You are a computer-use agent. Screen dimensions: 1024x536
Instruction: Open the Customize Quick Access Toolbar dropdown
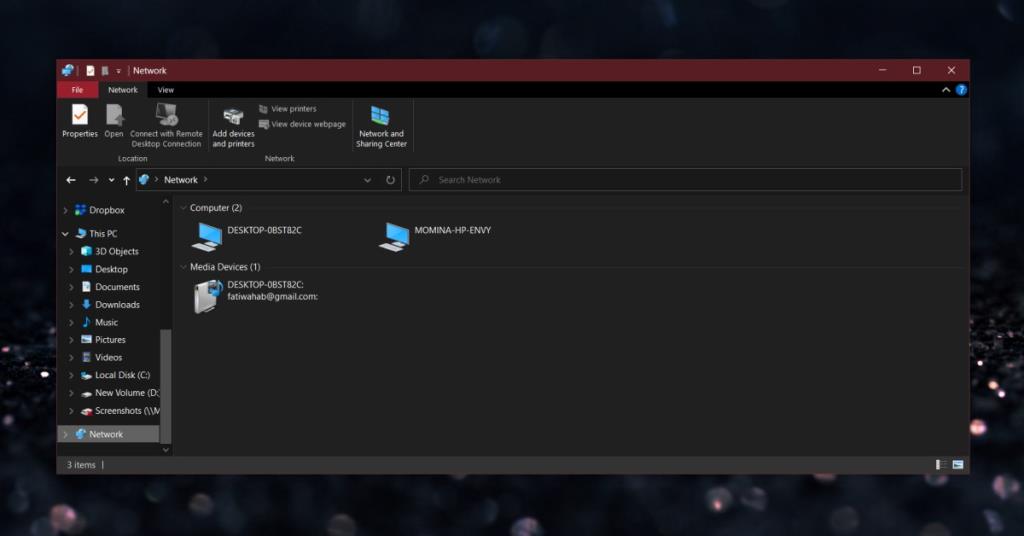(118, 71)
